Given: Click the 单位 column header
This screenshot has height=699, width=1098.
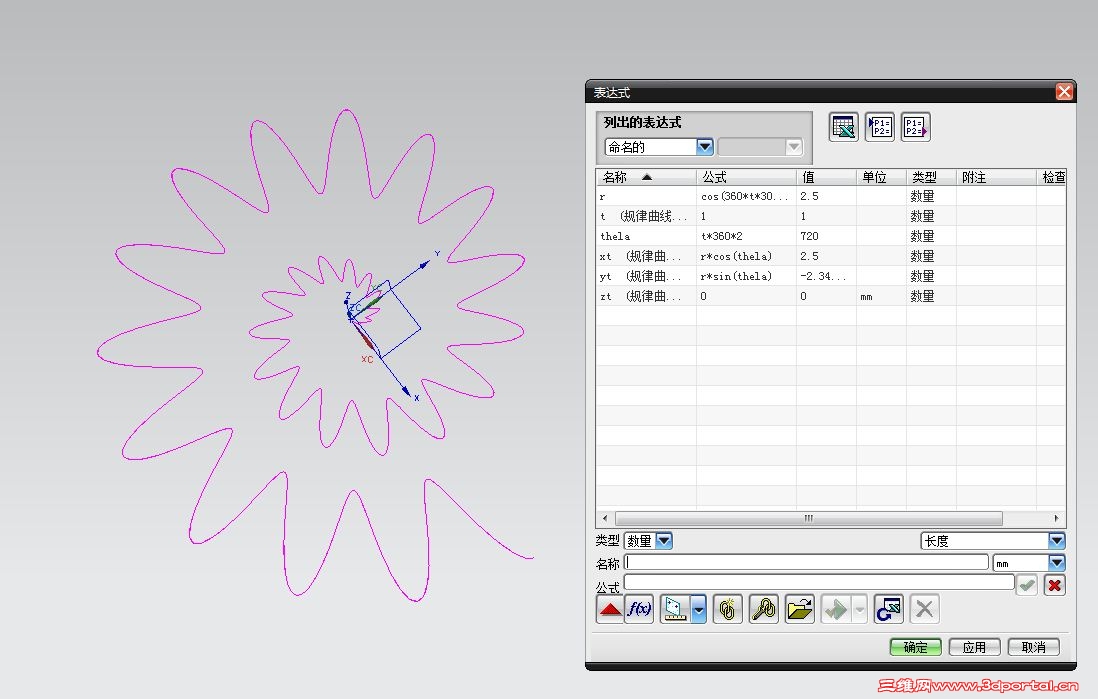Looking at the screenshot, I should click(x=881, y=177).
